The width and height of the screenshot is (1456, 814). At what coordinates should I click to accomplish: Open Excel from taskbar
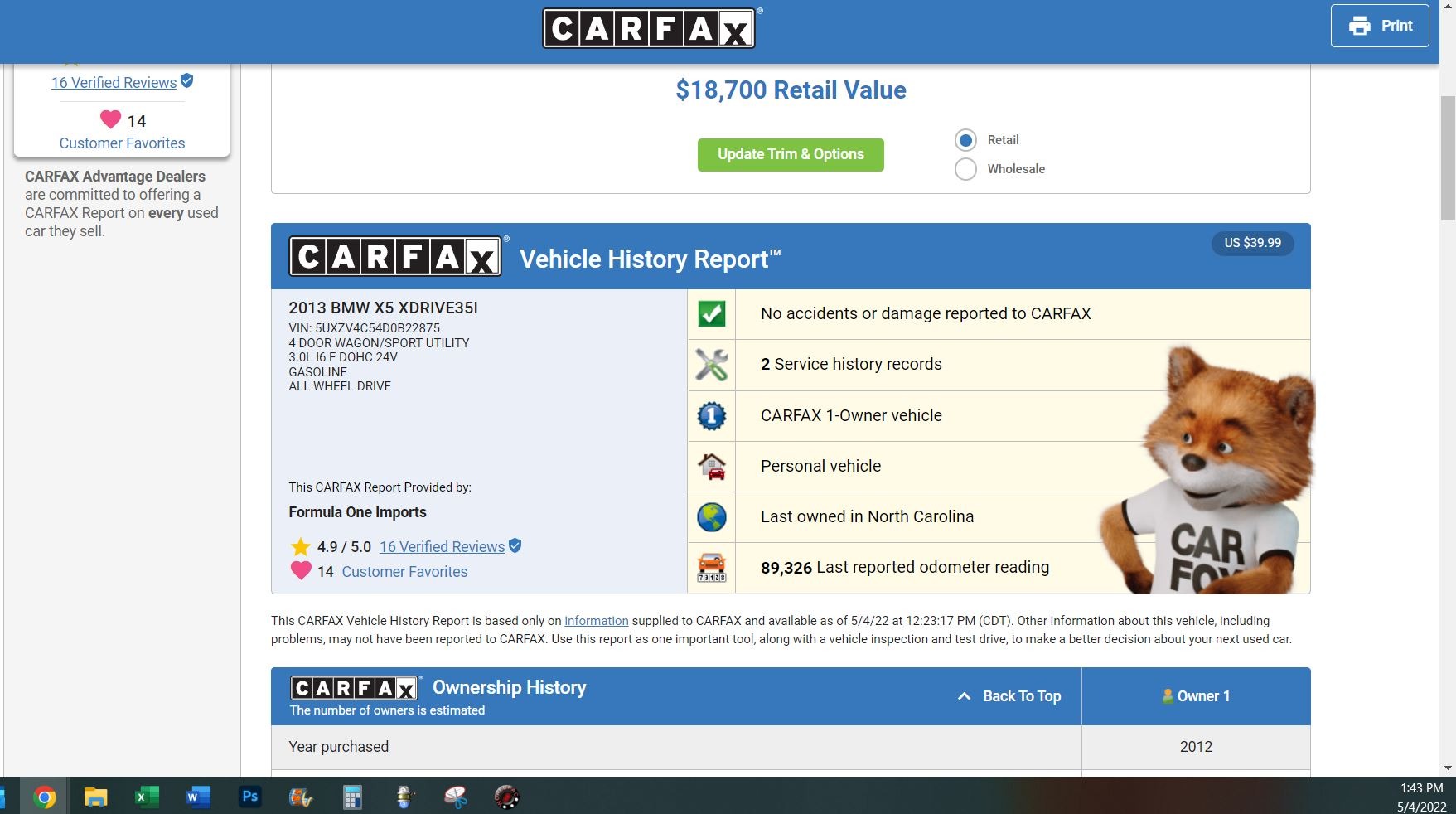click(x=147, y=797)
